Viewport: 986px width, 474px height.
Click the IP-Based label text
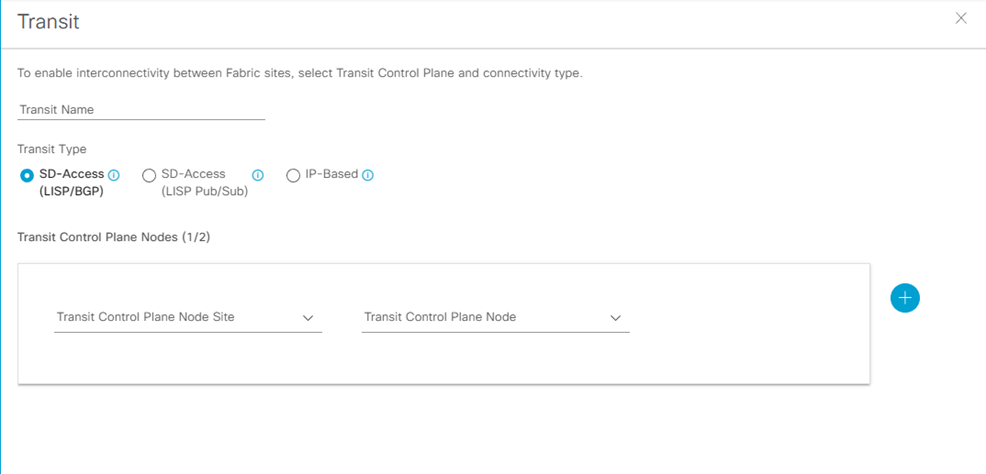pyautogui.click(x=331, y=174)
